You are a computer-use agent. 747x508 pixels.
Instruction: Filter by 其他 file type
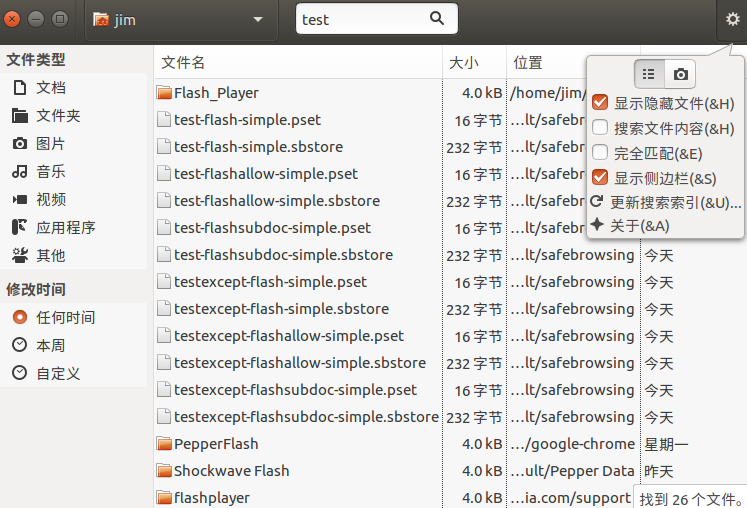pyautogui.click(x=74, y=256)
